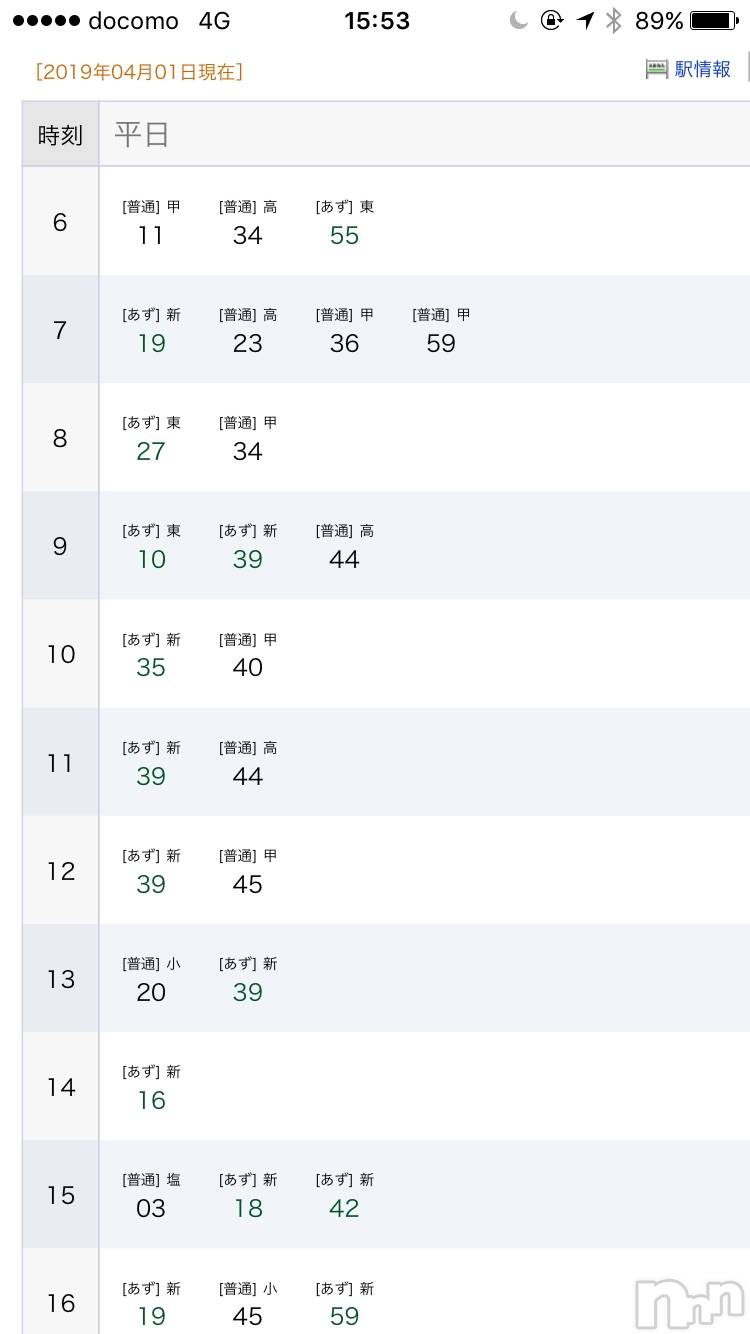750x1334 pixels.
Task: Open the 8:27 あずさ 東 departure
Action: [x=151, y=439]
